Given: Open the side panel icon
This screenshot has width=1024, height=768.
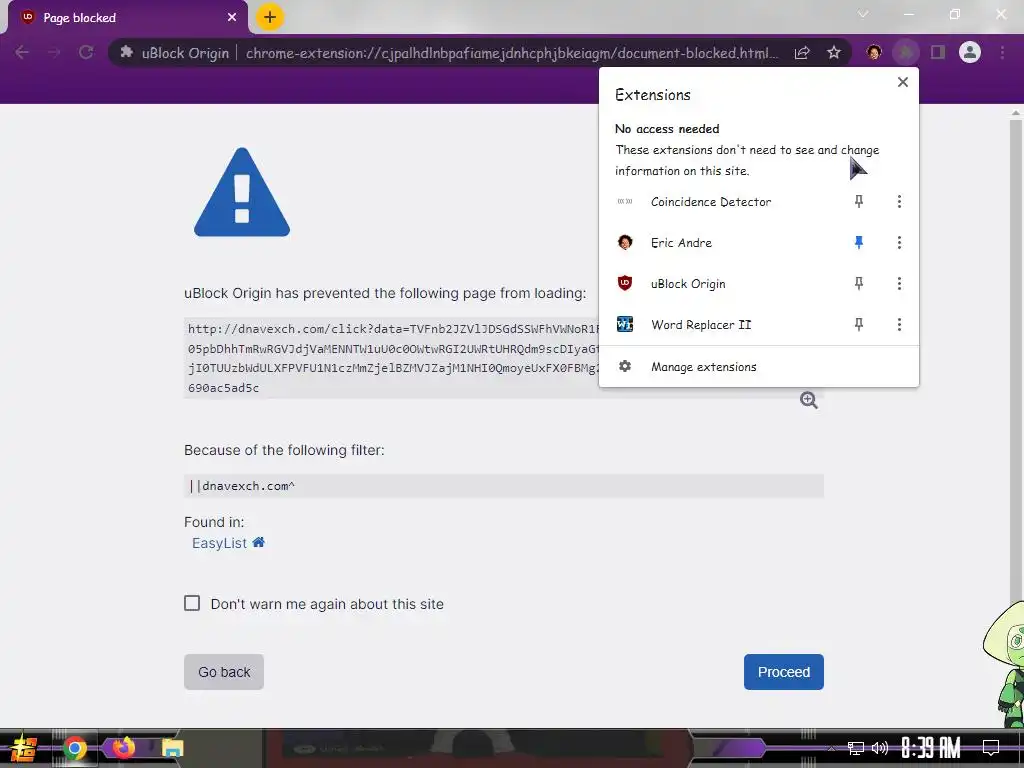Looking at the screenshot, I should pyautogui.click(x=938, y=52).
